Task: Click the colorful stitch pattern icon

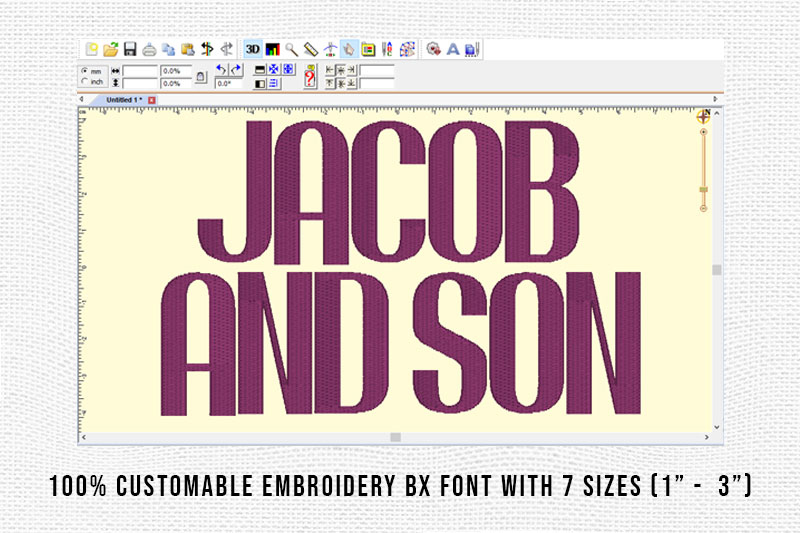Action: [x=407, y=49]
